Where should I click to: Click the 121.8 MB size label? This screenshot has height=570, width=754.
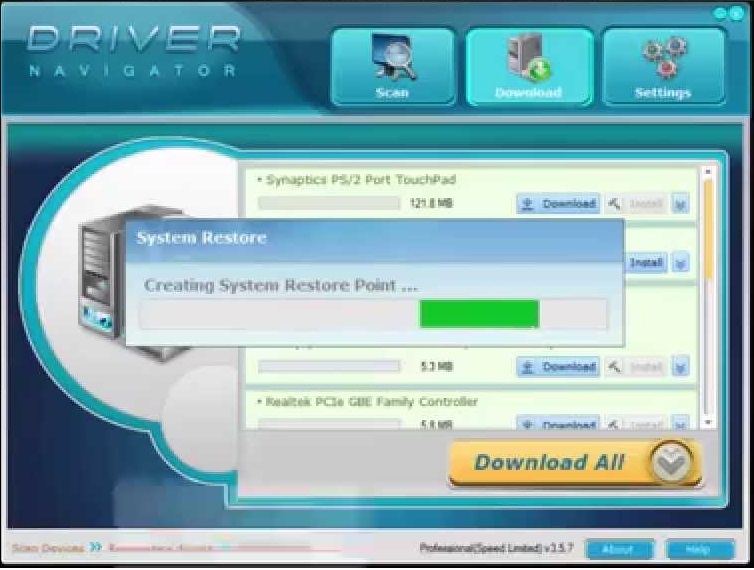pyautogui.click(x=431, y=203)
